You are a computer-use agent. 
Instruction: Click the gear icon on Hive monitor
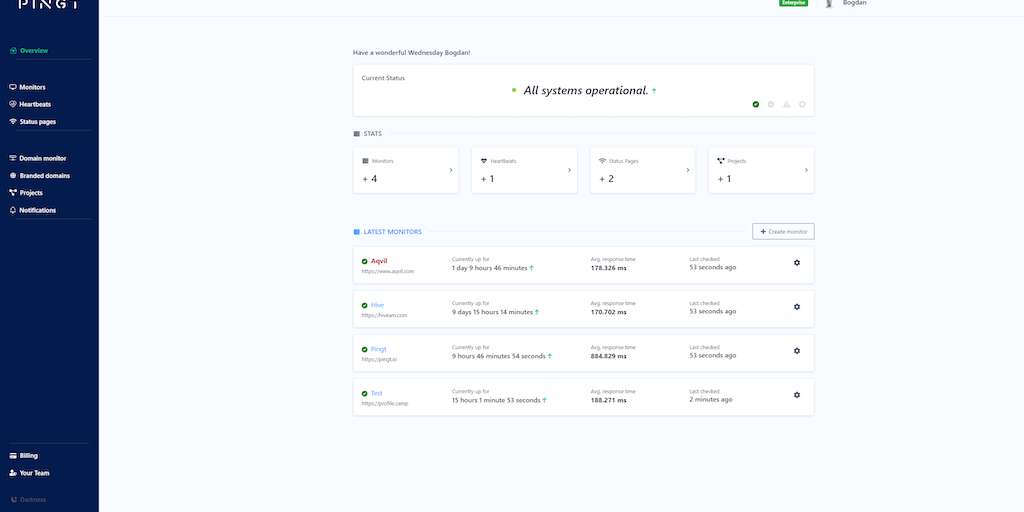pyautogui.click(x=796, y=307)
